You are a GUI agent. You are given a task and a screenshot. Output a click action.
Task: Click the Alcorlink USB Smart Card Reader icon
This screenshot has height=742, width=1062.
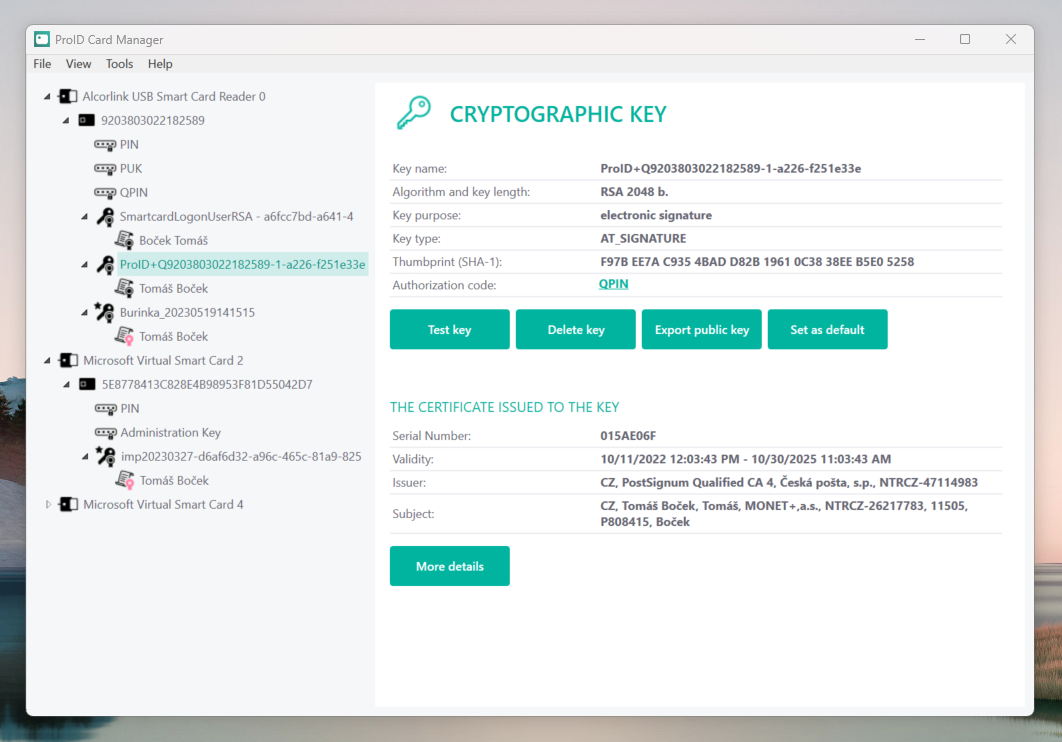[68, 96]
